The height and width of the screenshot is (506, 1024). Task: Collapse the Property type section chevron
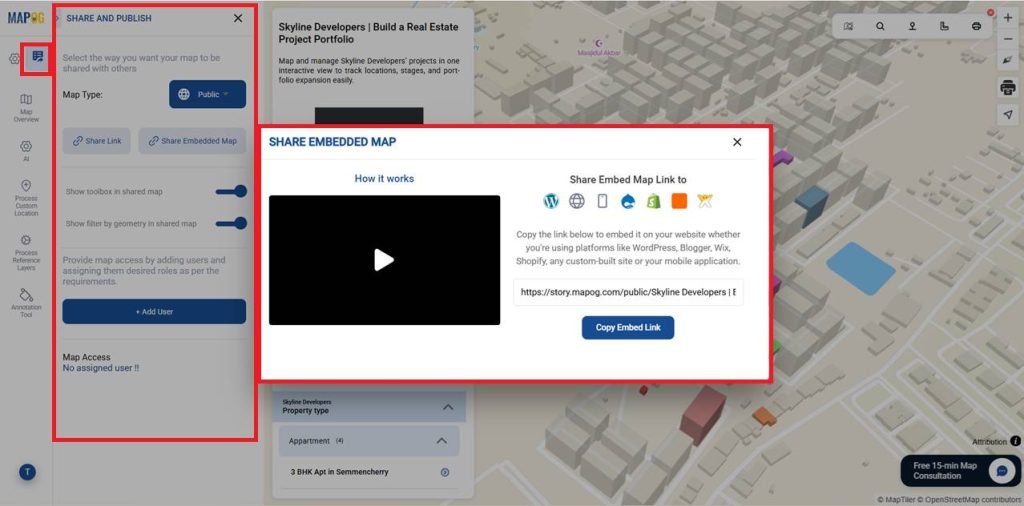click(448, 407)
